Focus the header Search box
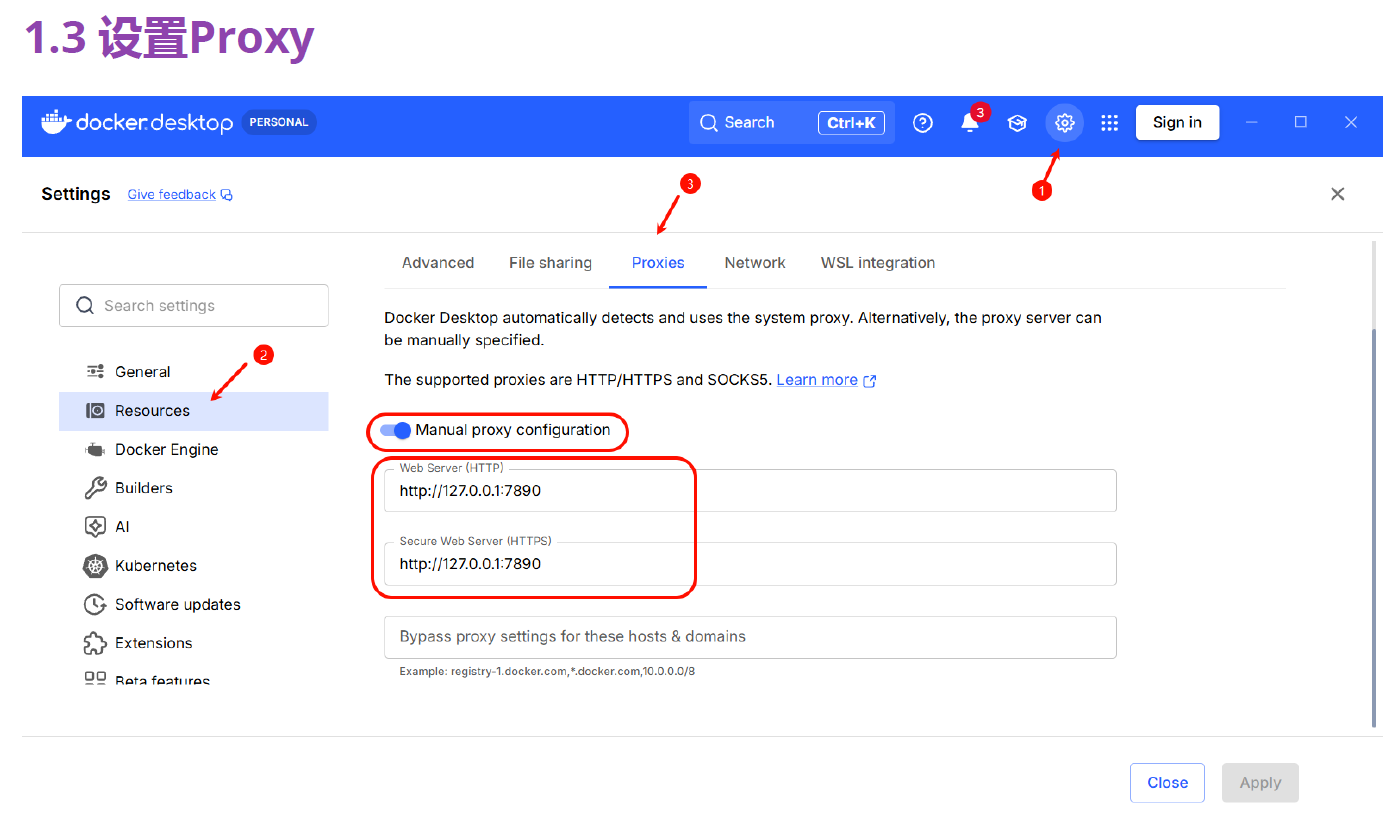 pyautogui.click(x=792, y=122)
